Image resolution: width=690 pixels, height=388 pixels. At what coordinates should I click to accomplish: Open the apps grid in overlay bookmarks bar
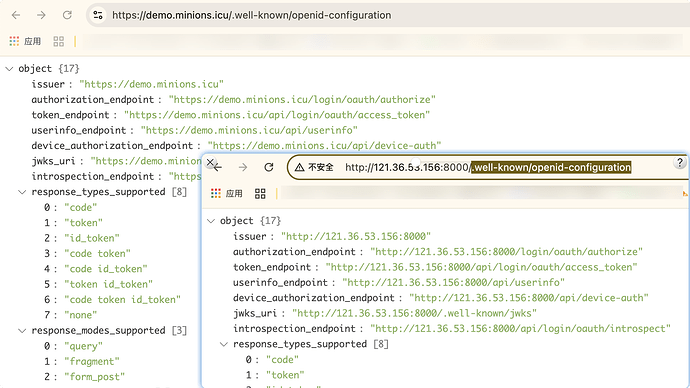[216, 194]
